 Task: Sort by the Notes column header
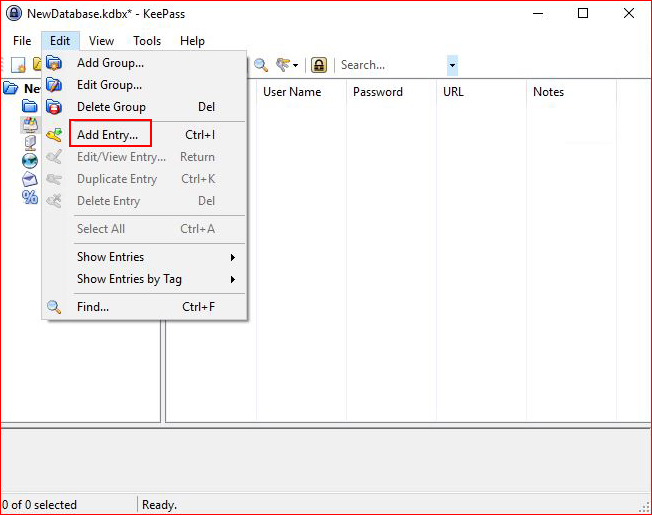pos(571,91)
